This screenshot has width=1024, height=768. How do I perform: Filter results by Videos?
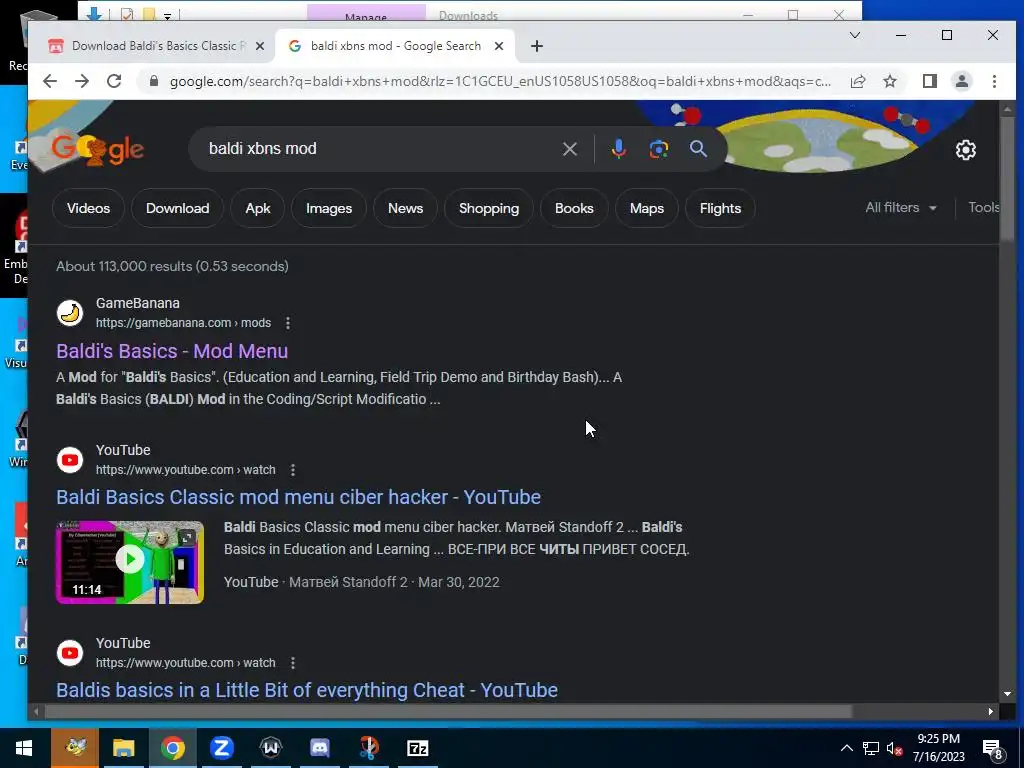[x=88, y=208]
